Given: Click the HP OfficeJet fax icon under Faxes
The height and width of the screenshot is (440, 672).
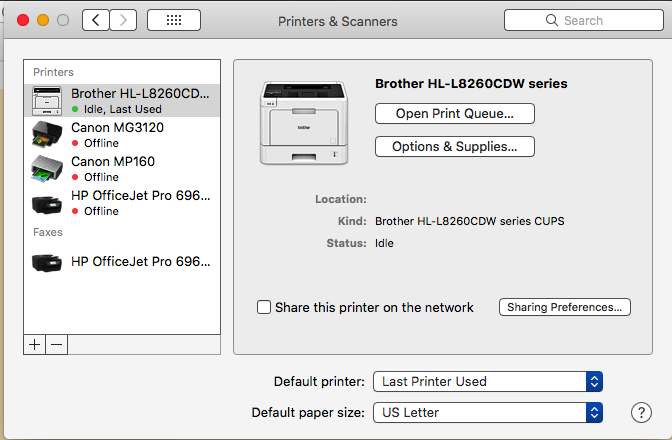Looking at the screenshot, I should point(47,262).
